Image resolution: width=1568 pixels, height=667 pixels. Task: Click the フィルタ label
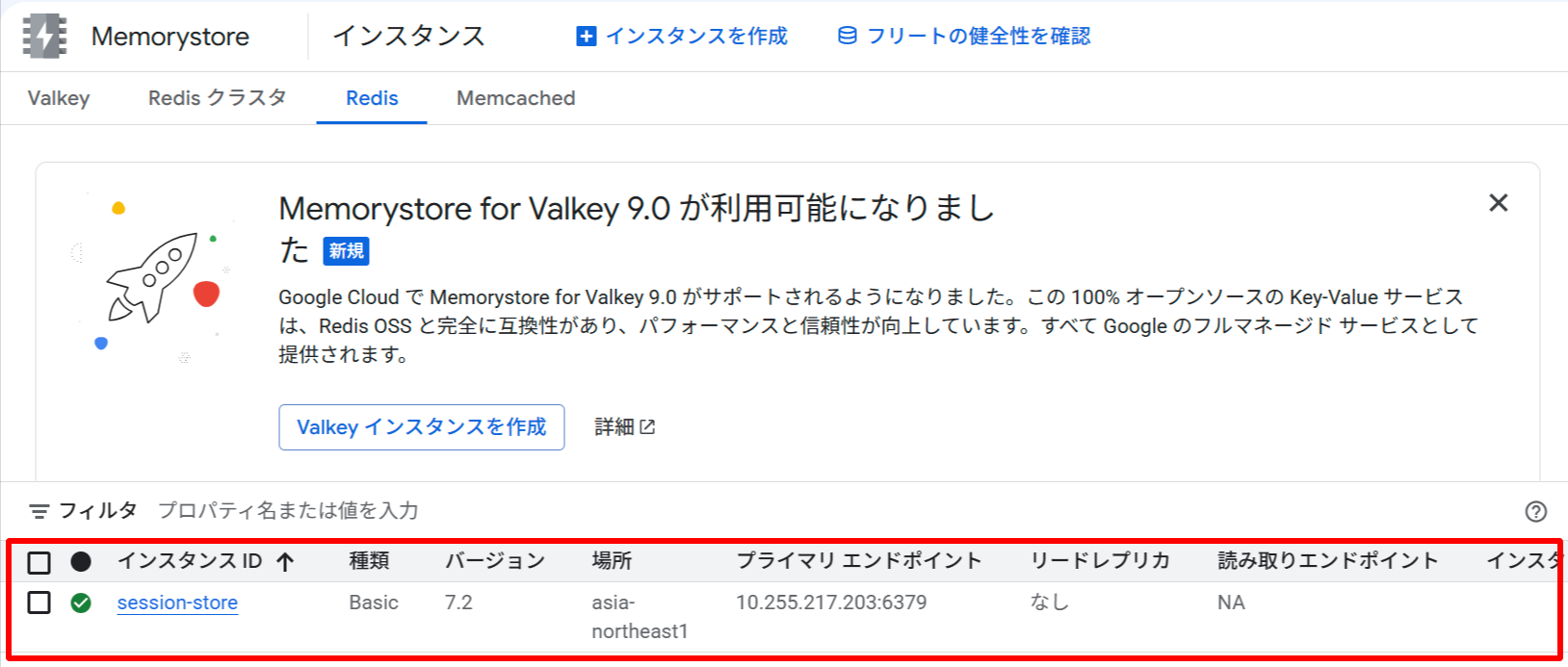(98, 510)
